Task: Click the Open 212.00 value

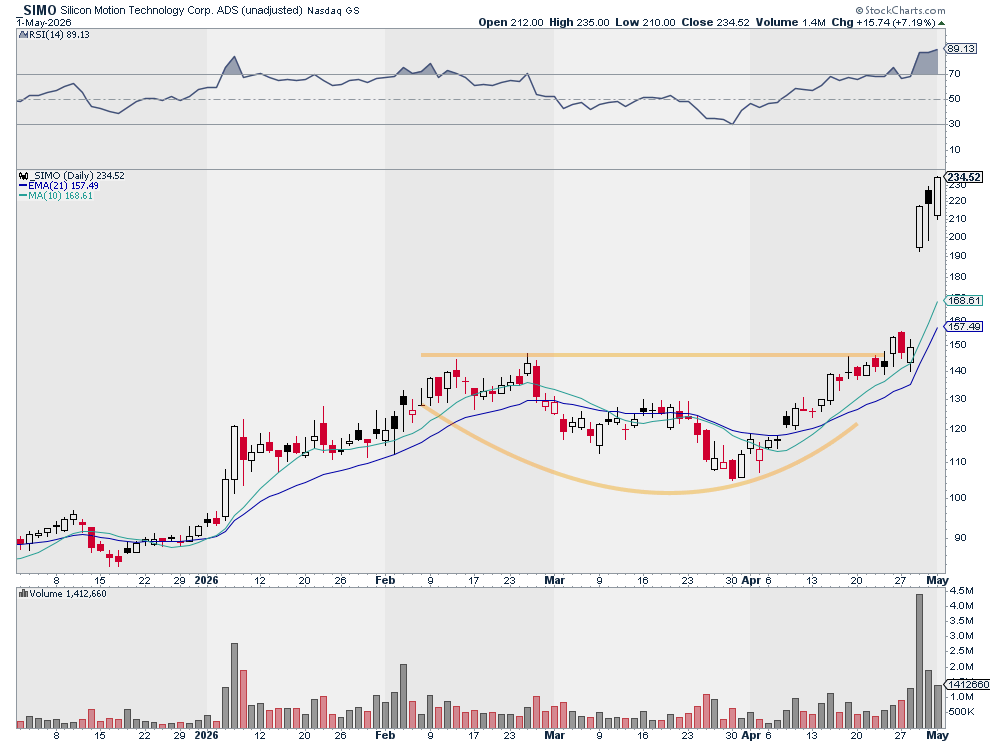Action: tap(511, 22)
